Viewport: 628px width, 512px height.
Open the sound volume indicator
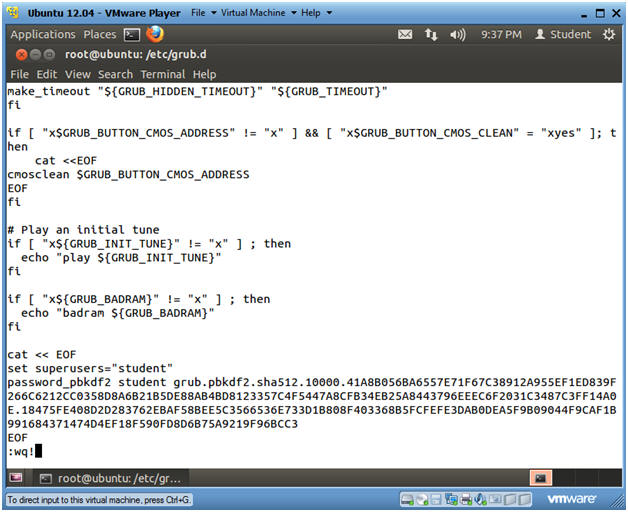point(457,35)
